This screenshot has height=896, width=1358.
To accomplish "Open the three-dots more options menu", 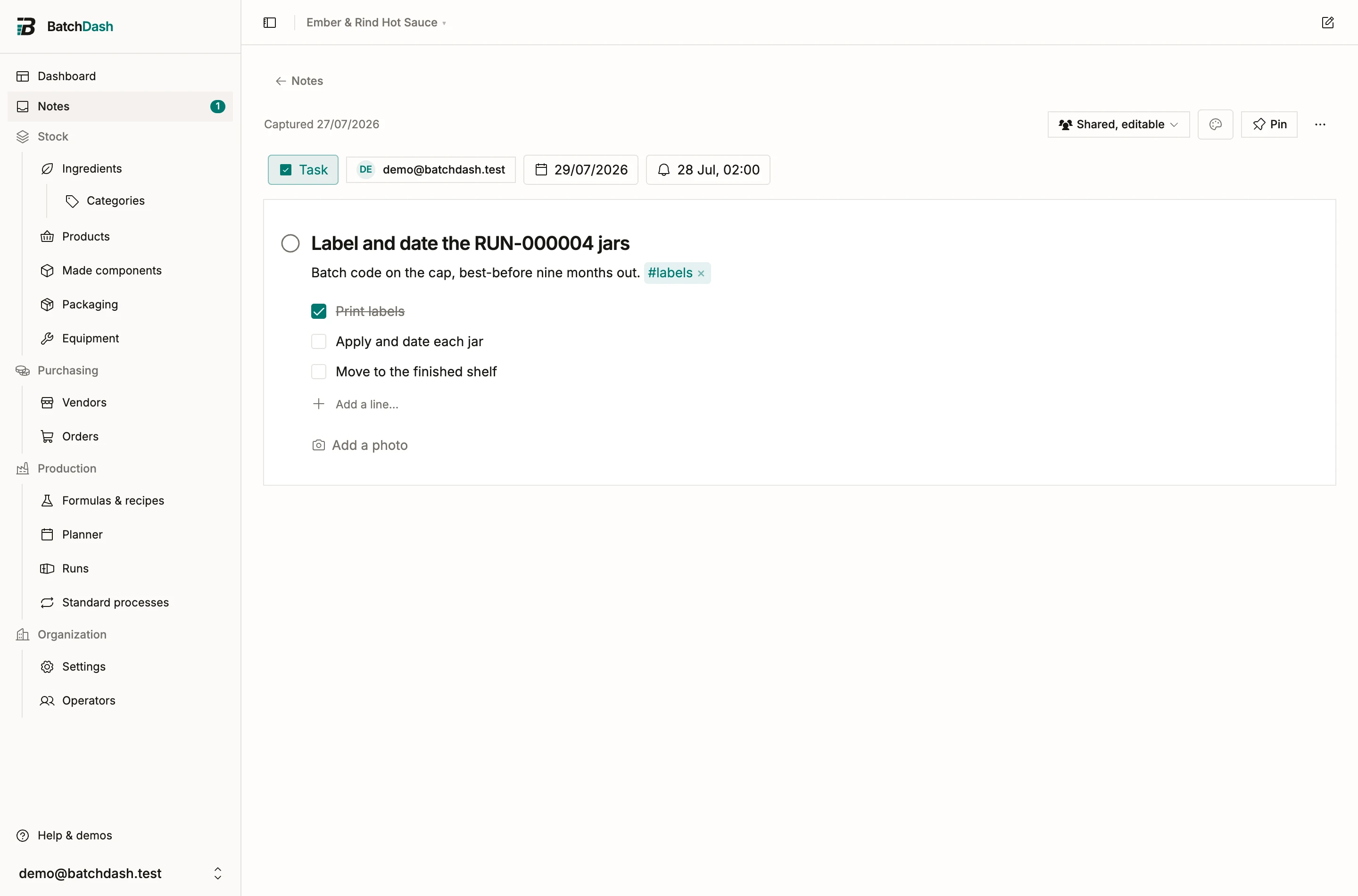I will tap(1320, 124).
